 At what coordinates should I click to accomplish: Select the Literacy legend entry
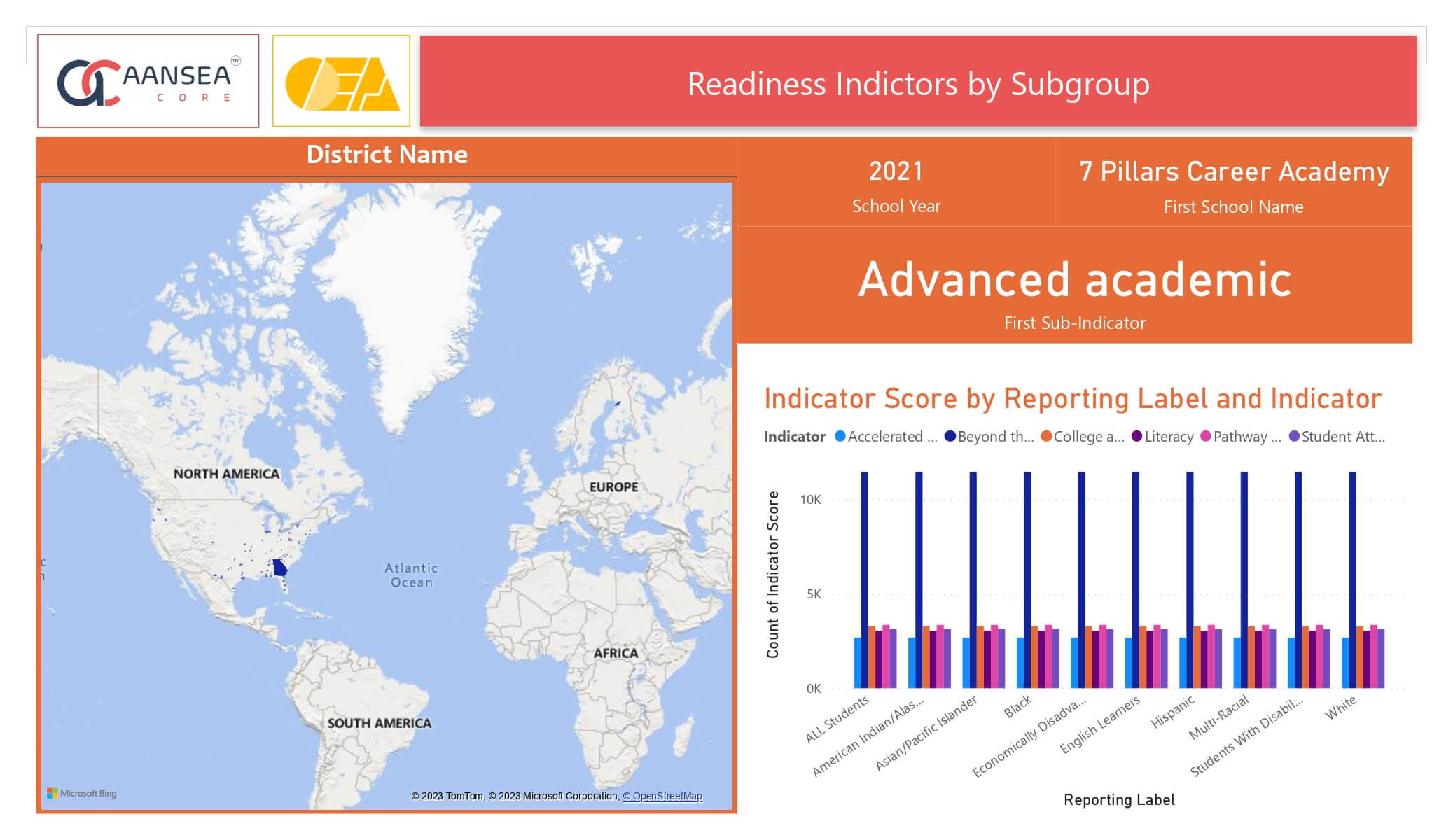point(1162,436)
